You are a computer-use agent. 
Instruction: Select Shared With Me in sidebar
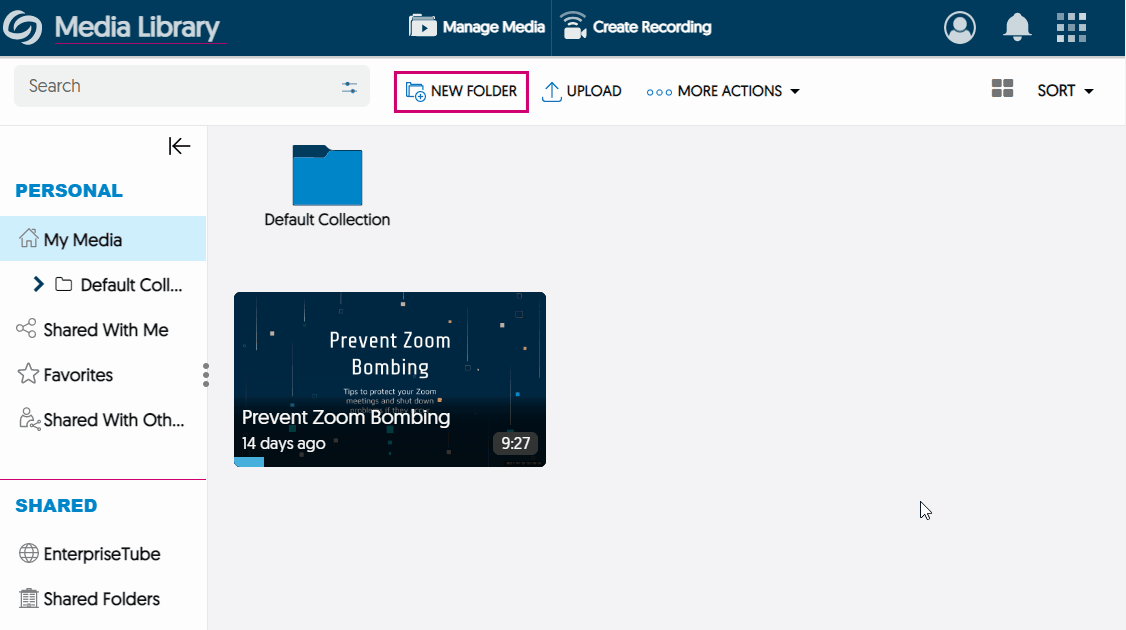[x=105, y=330]
